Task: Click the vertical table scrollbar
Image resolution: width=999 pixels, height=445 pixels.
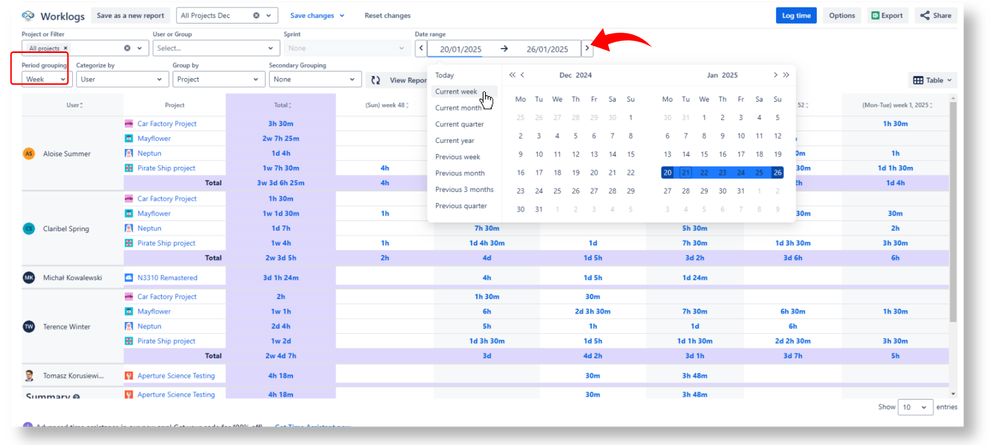Action: 953,210
